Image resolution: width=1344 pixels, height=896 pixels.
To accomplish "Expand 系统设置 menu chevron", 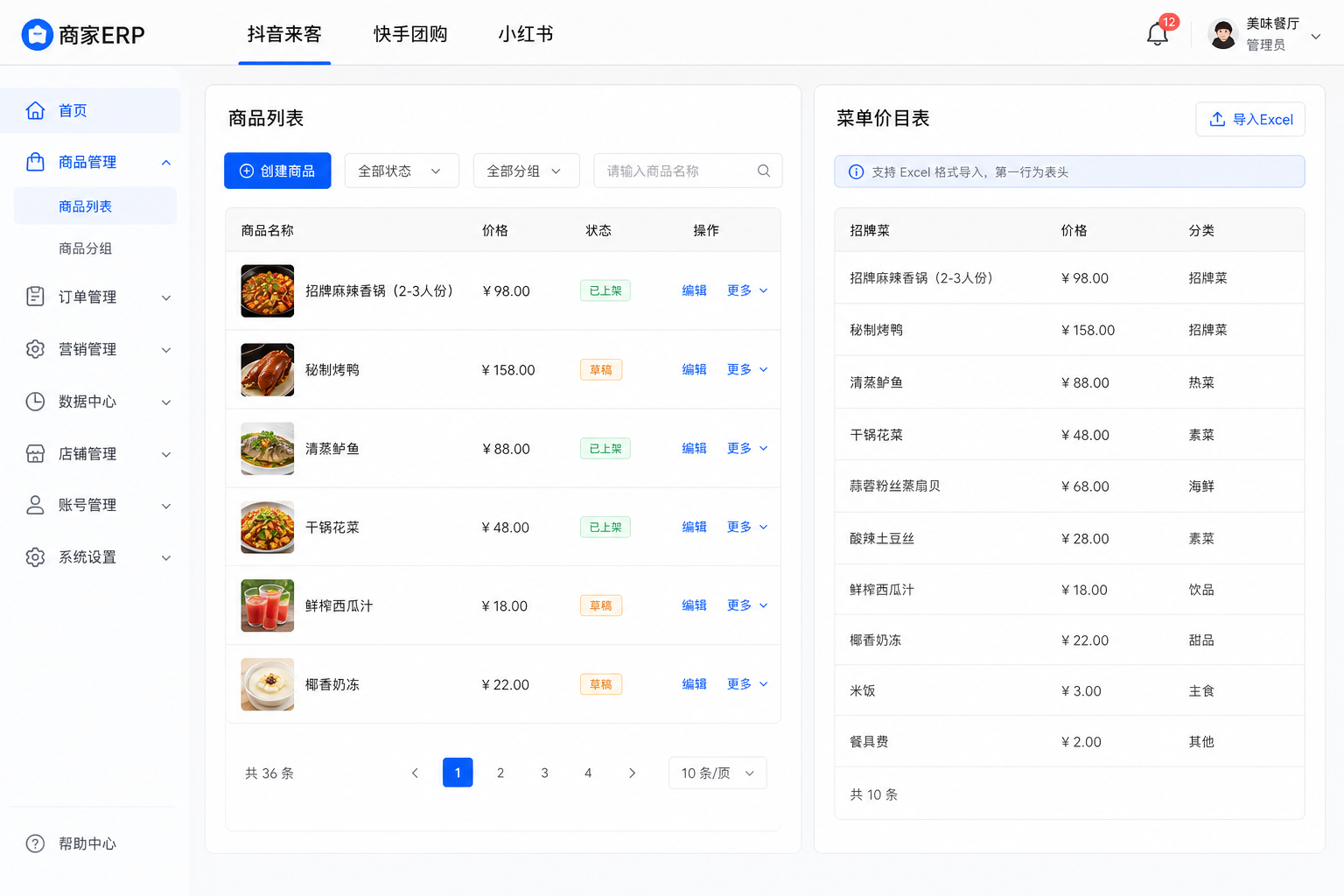I will click(166, 557).
